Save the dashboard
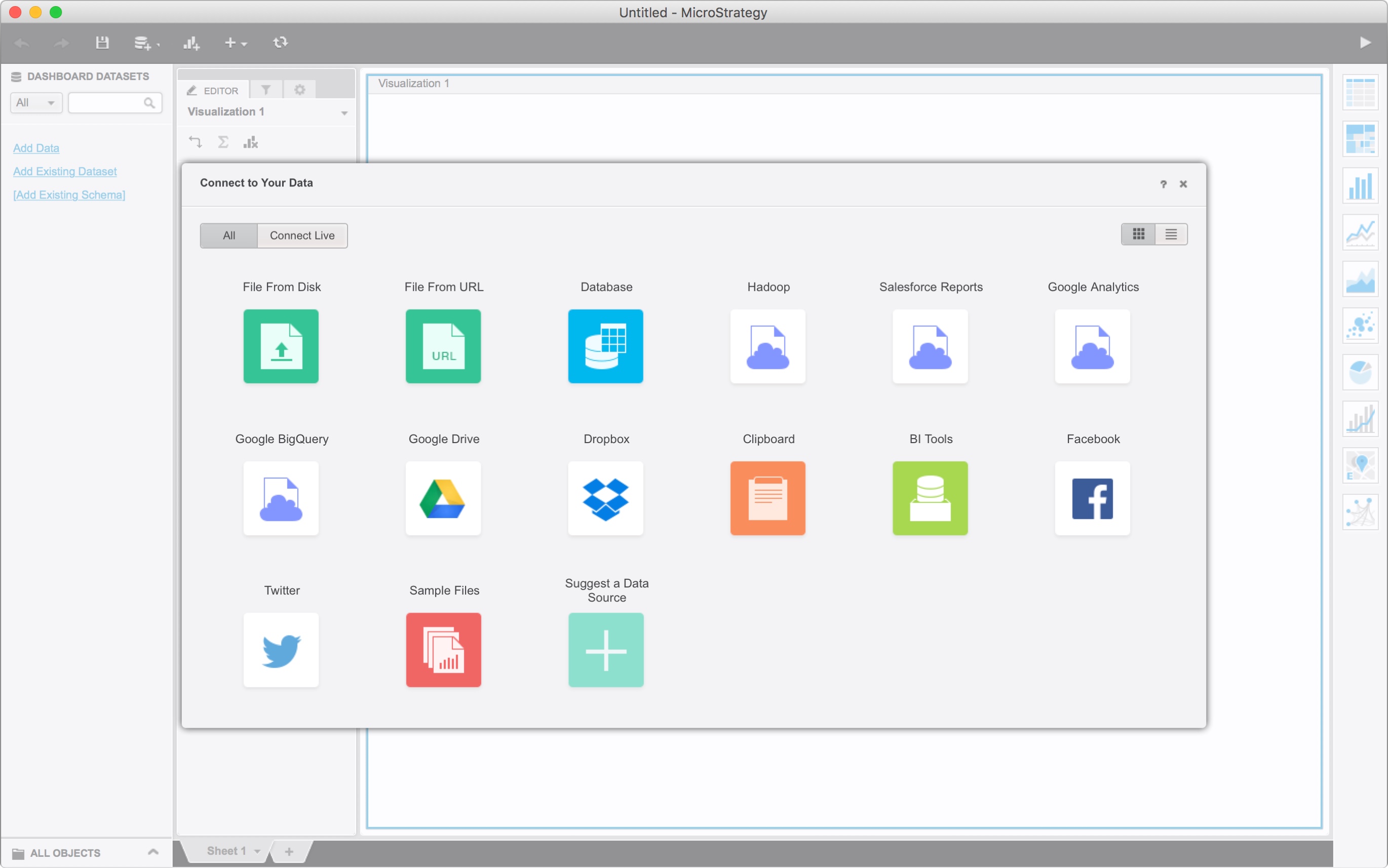 tap(102, 43)
